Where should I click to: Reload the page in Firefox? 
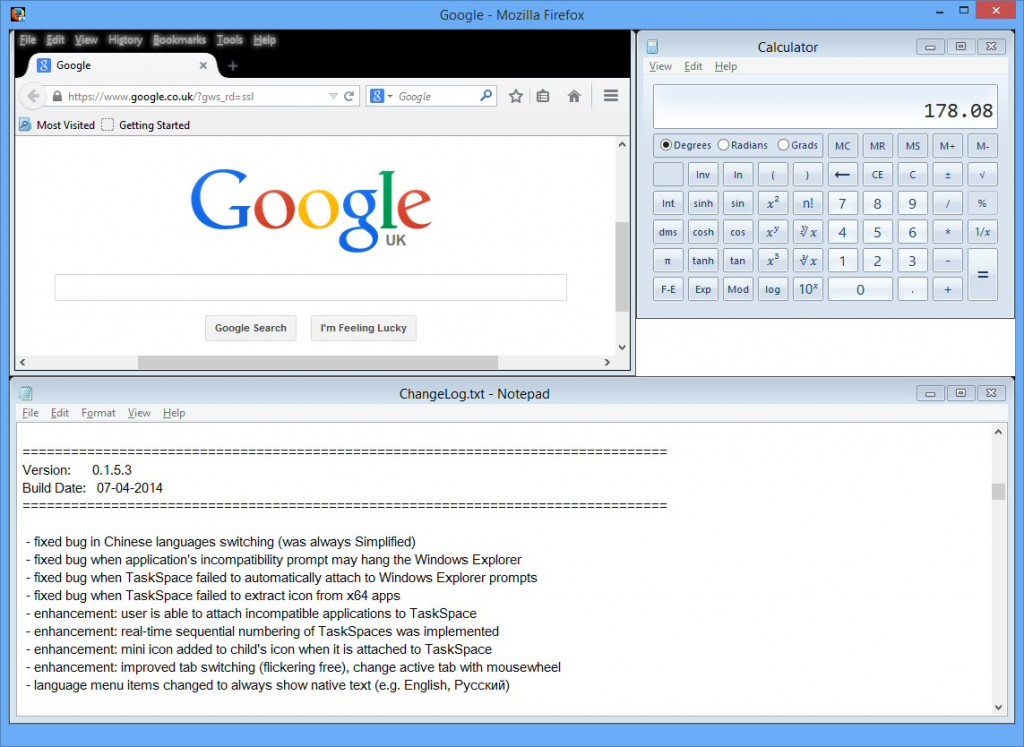click(x=349, y=96)
